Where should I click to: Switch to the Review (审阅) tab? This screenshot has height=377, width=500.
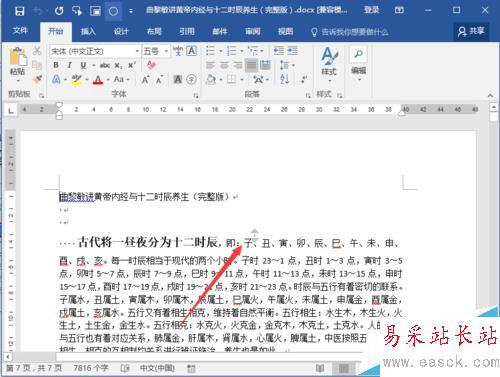click(x=253, y=32)
